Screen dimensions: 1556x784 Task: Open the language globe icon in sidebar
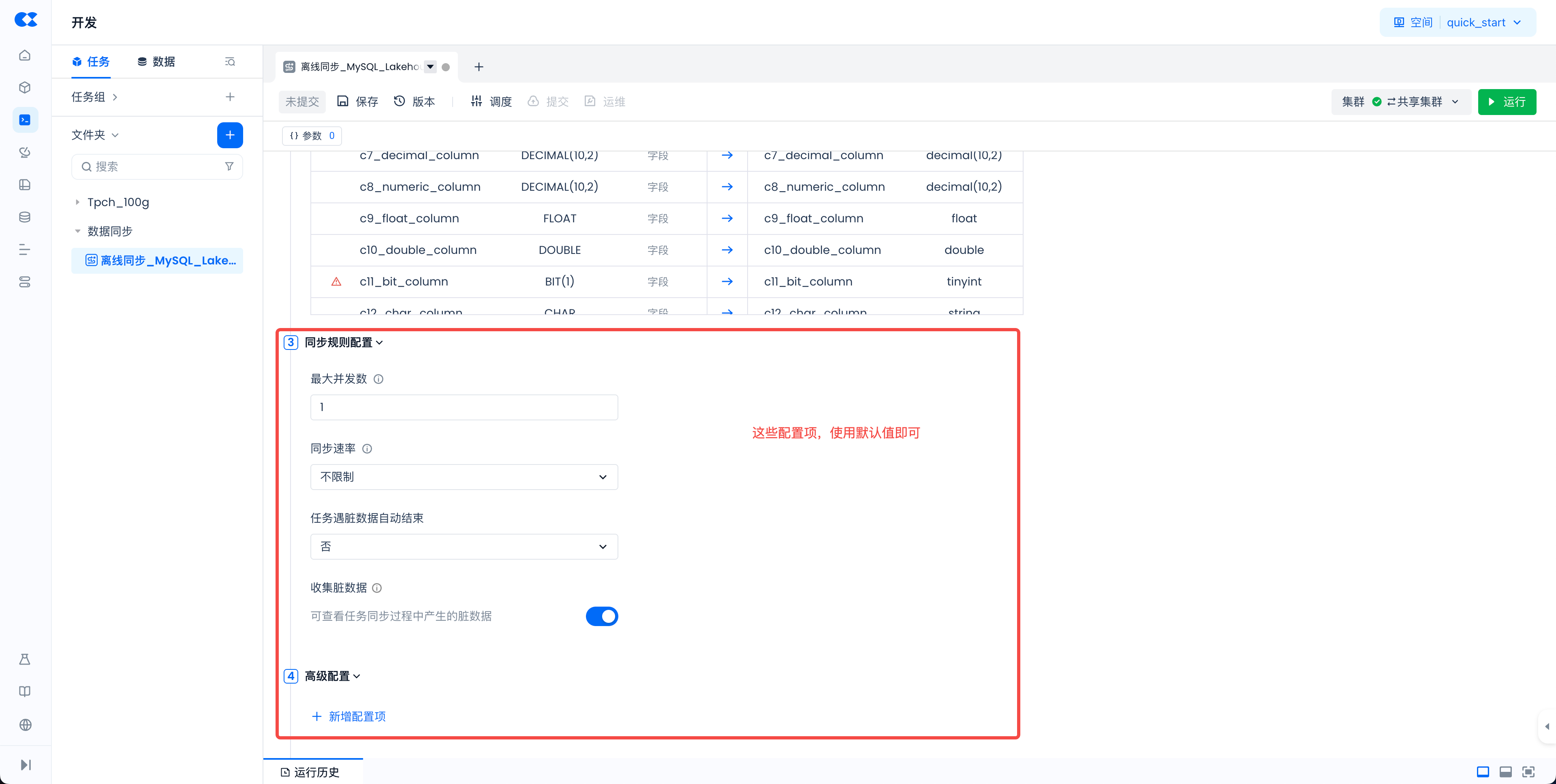coord(25,724)
